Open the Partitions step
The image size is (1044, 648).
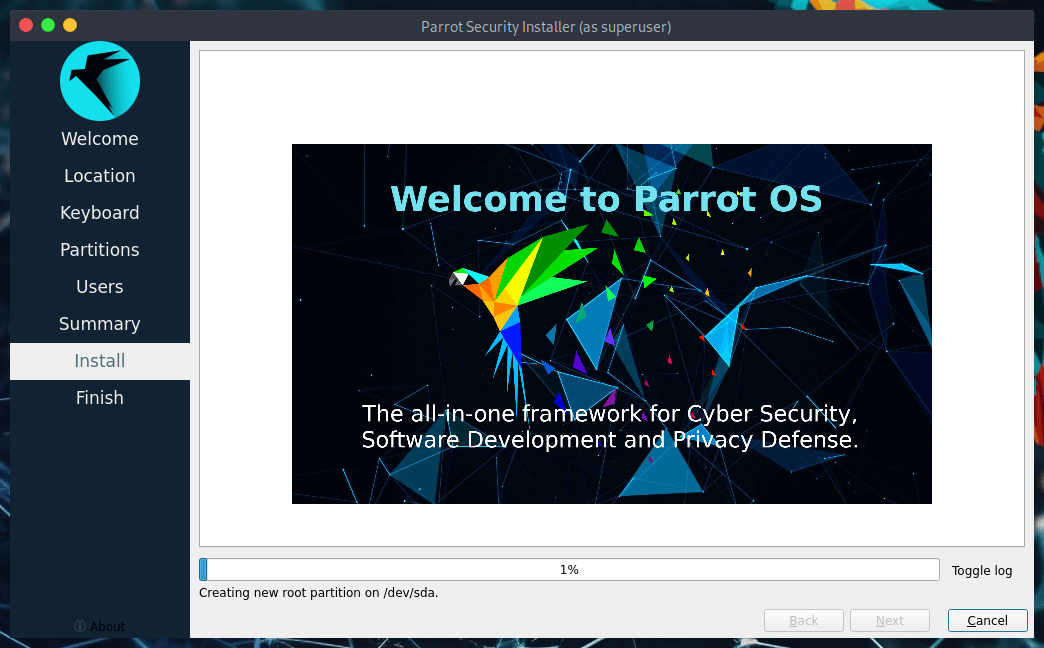pyautogui.click(x=99, y=249)
